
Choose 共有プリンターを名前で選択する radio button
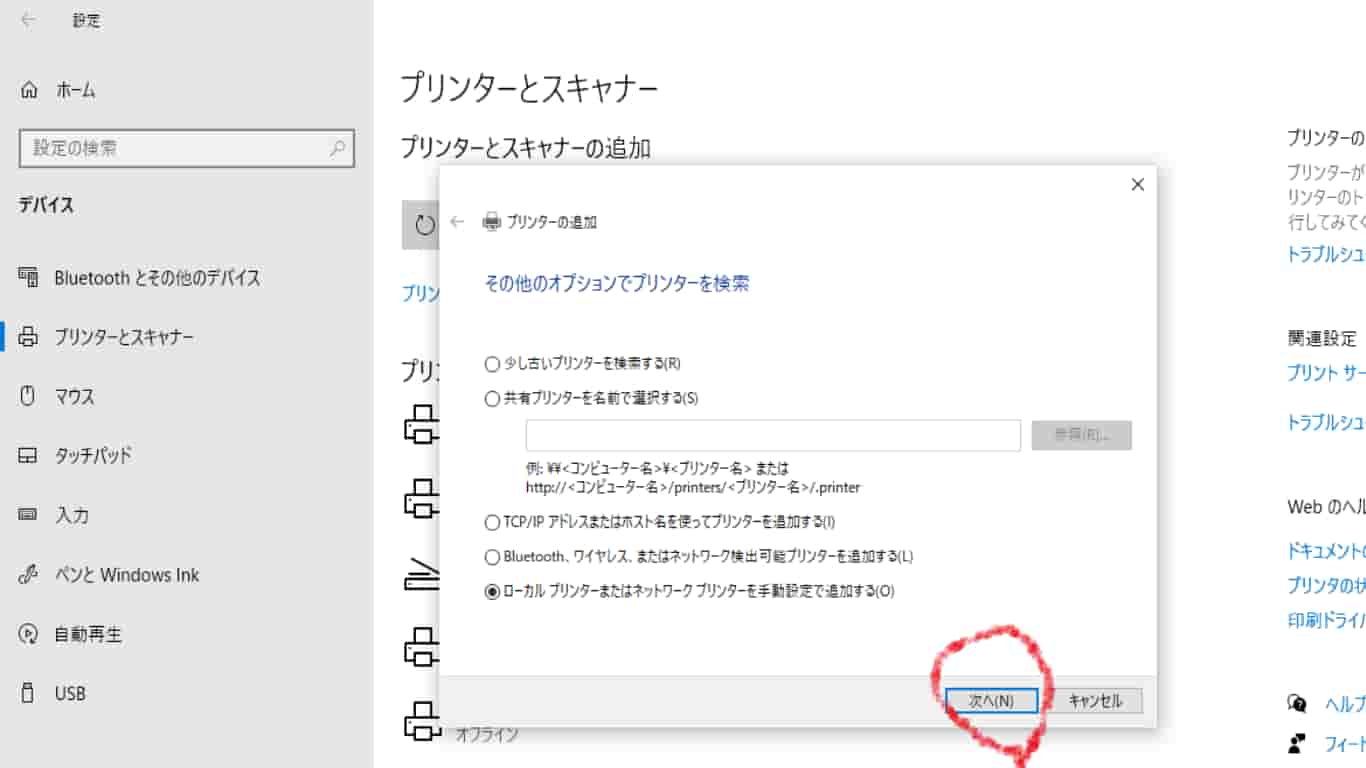490,396
